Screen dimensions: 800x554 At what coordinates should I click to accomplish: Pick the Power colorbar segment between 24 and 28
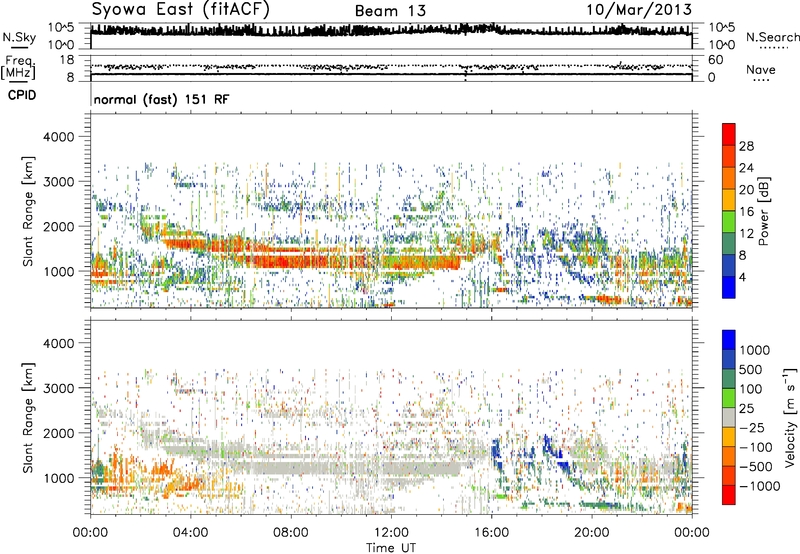729,157
